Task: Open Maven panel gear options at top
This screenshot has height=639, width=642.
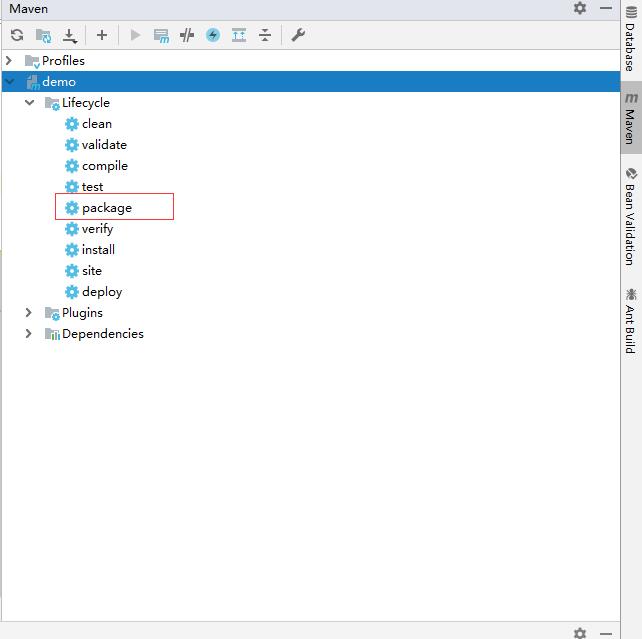Action: 580,8
